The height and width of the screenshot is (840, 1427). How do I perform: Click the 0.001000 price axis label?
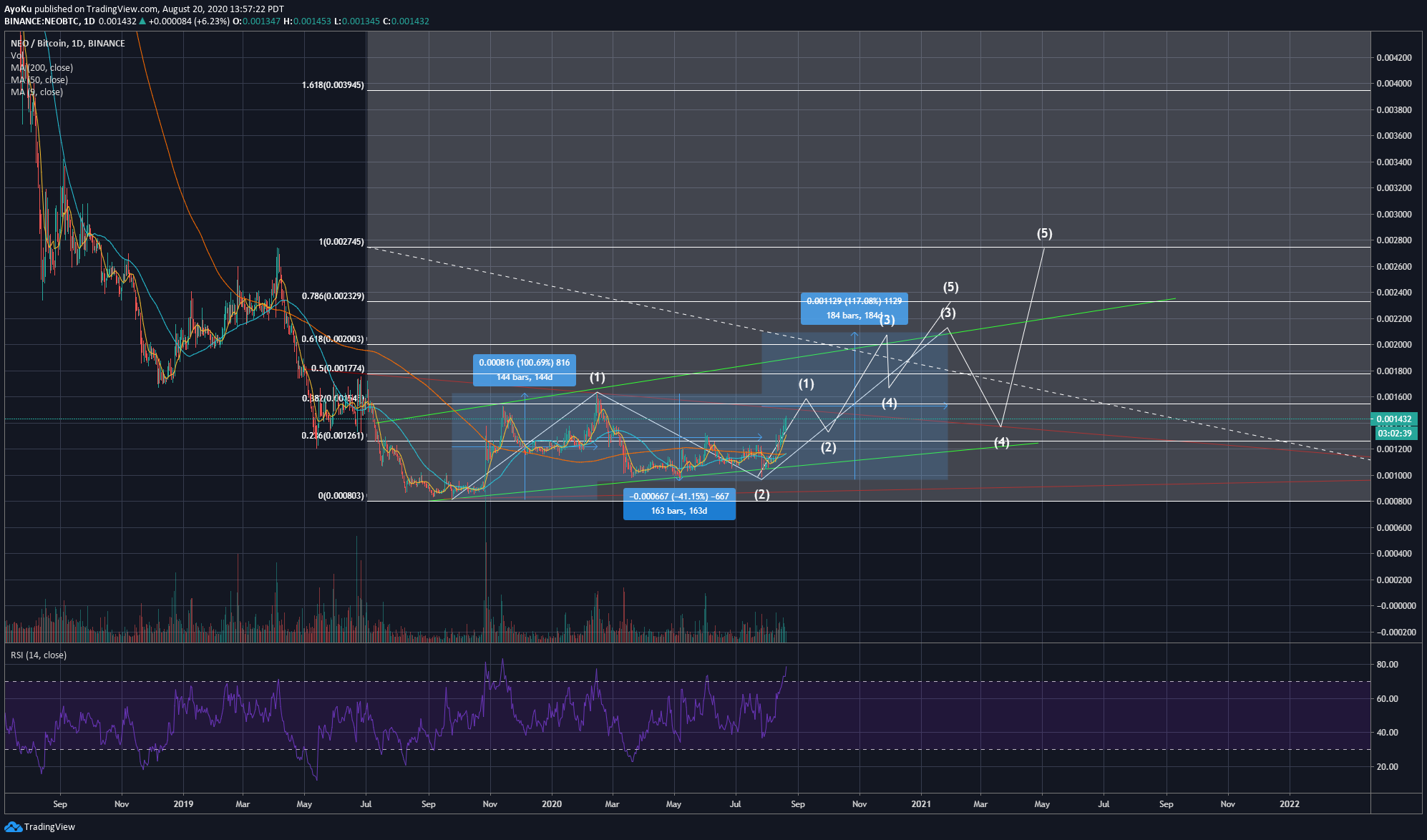[1394, 476]
